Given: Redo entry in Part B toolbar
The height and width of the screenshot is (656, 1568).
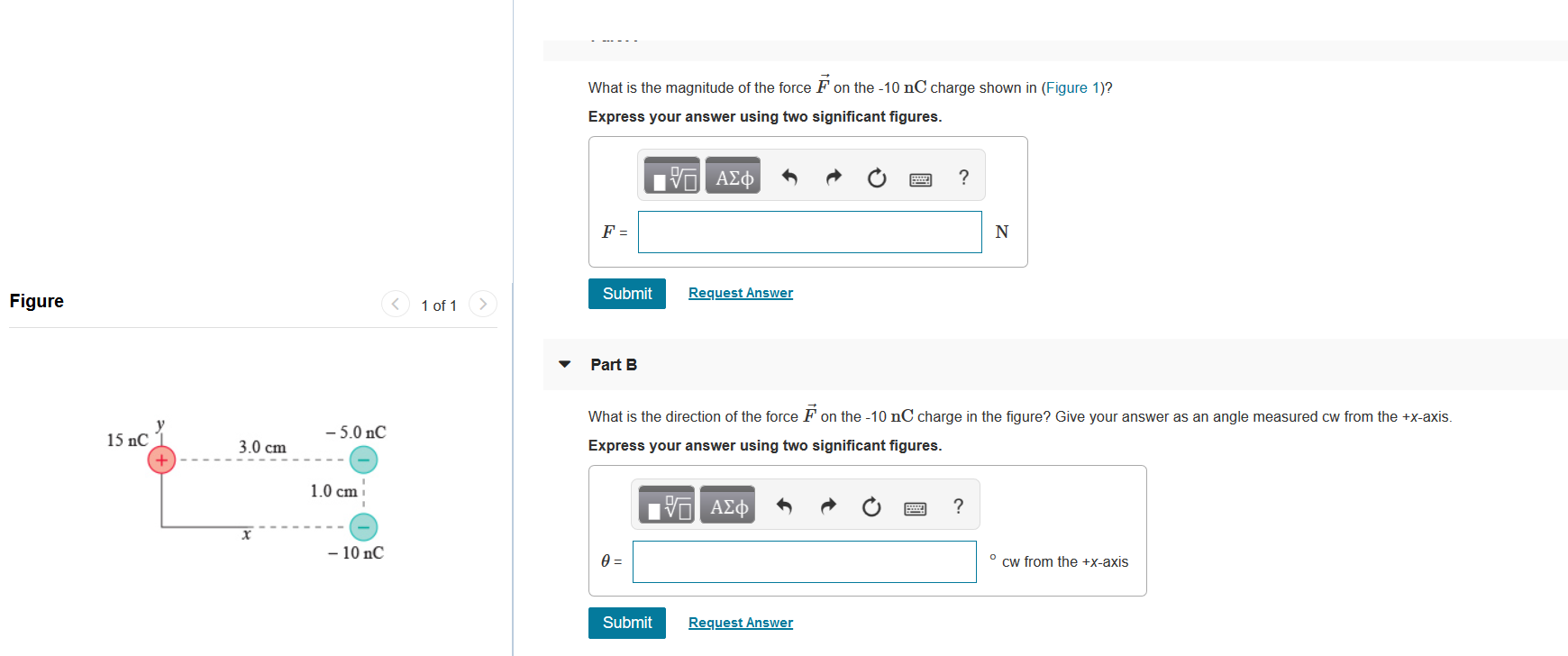Looking at the screenshot, I should tap(828, 506).
